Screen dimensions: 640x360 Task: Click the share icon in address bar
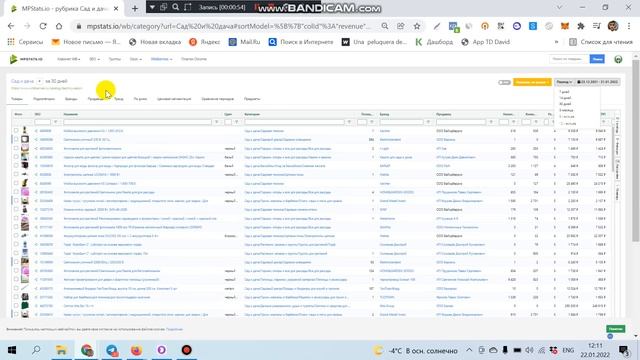click(x=400, y=26)
